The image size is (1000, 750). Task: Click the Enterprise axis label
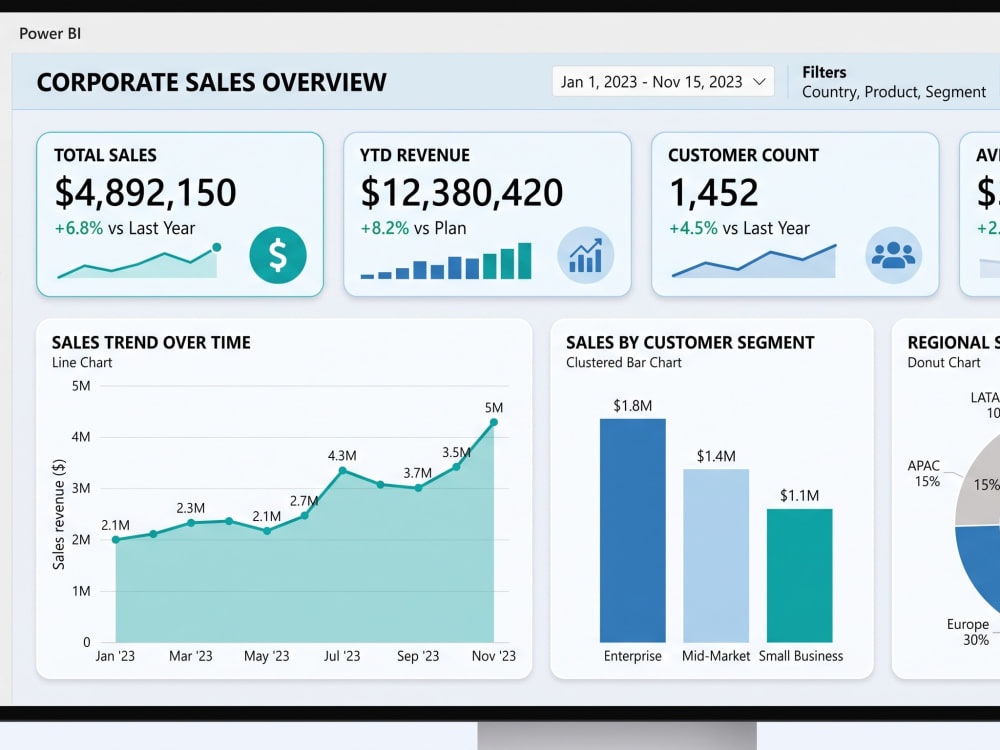pyautogui.click(x=633, y=656)
